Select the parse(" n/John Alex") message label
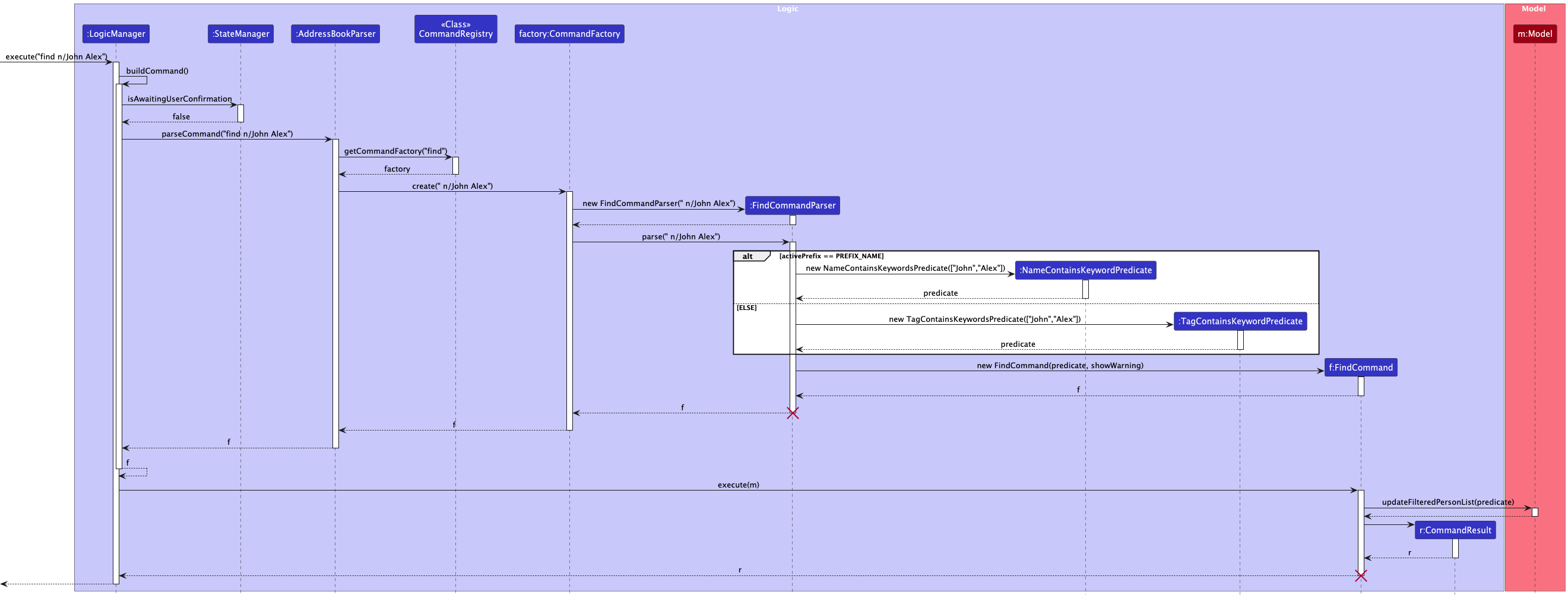 point(680,237)
